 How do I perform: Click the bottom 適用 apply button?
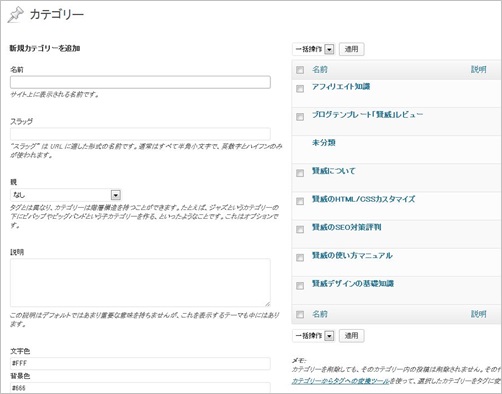352,336
